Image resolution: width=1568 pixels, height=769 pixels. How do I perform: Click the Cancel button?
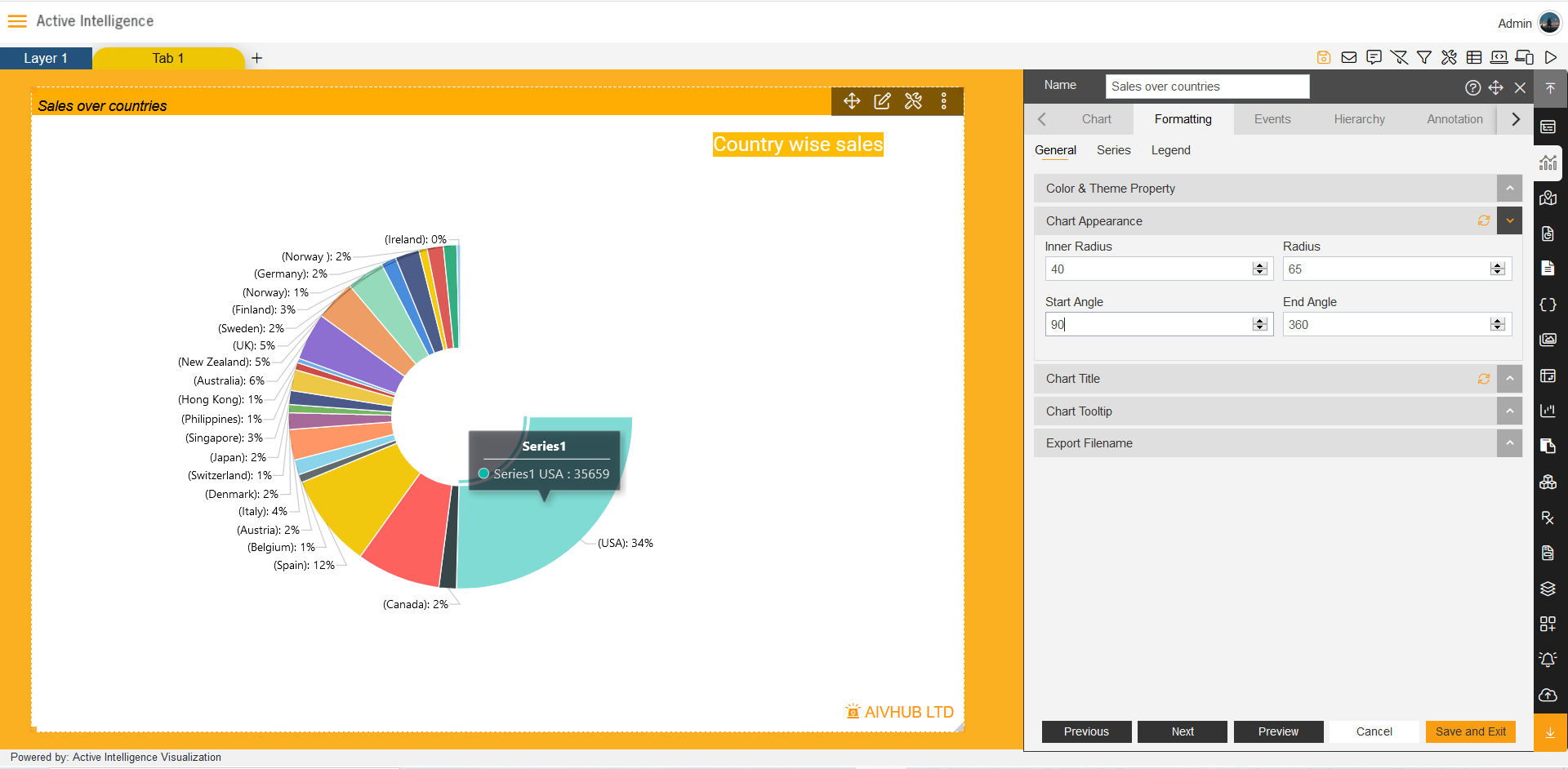click(1374, 731)
